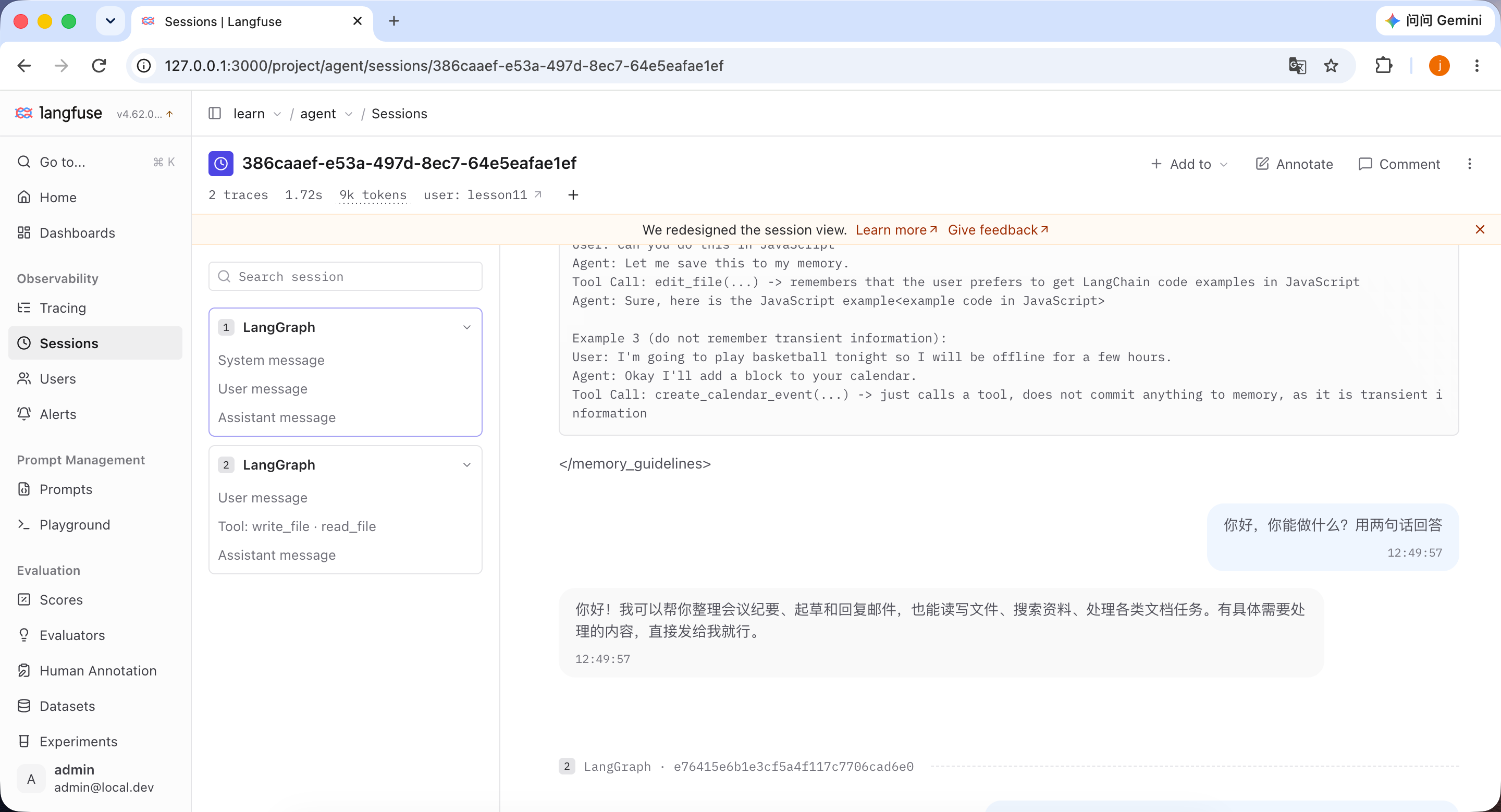Dismiss the redesigned session view banner
The image size is (1501, 812).
1480,229
